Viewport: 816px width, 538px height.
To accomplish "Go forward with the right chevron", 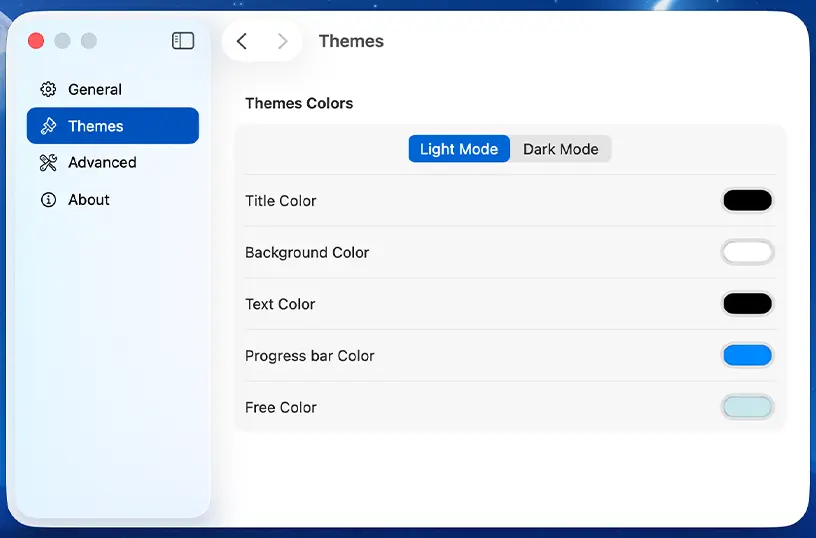I will click(x=282, y=41).
